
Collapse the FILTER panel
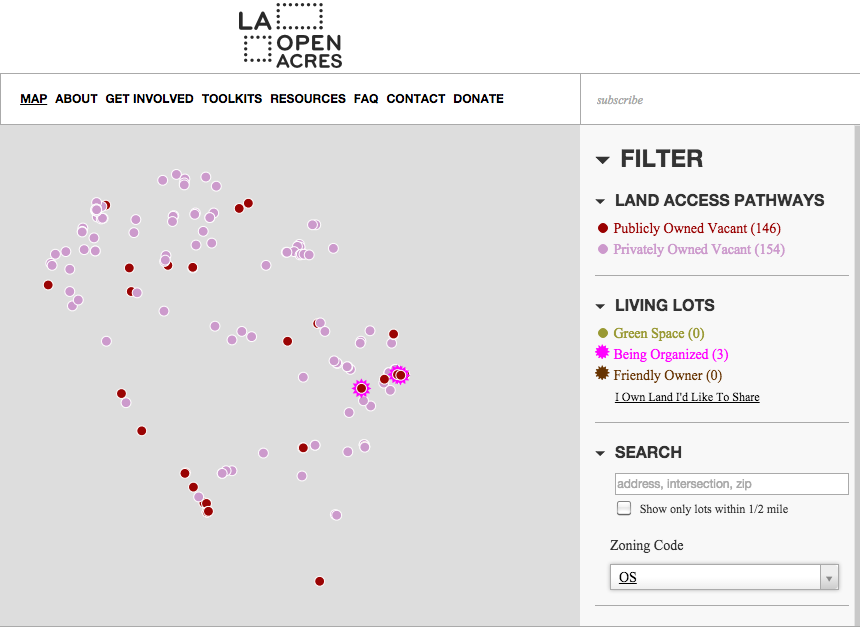(x=602, y=160)
